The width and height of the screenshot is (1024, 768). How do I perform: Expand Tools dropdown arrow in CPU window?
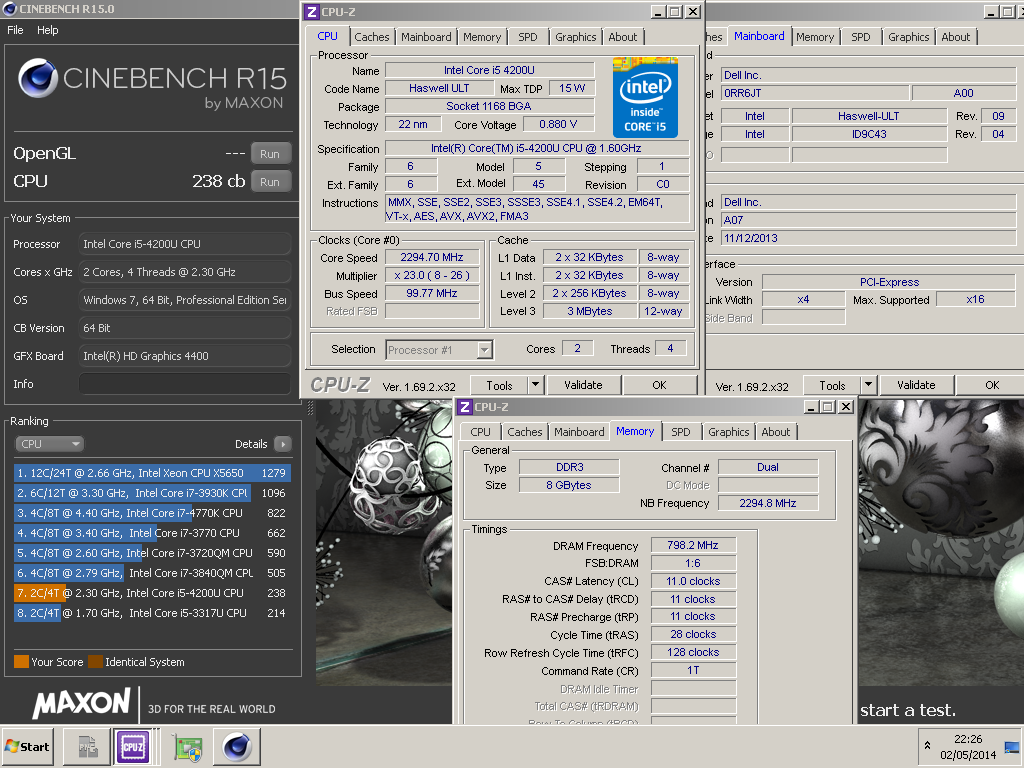pyautogui.click(x=536, y=385)
